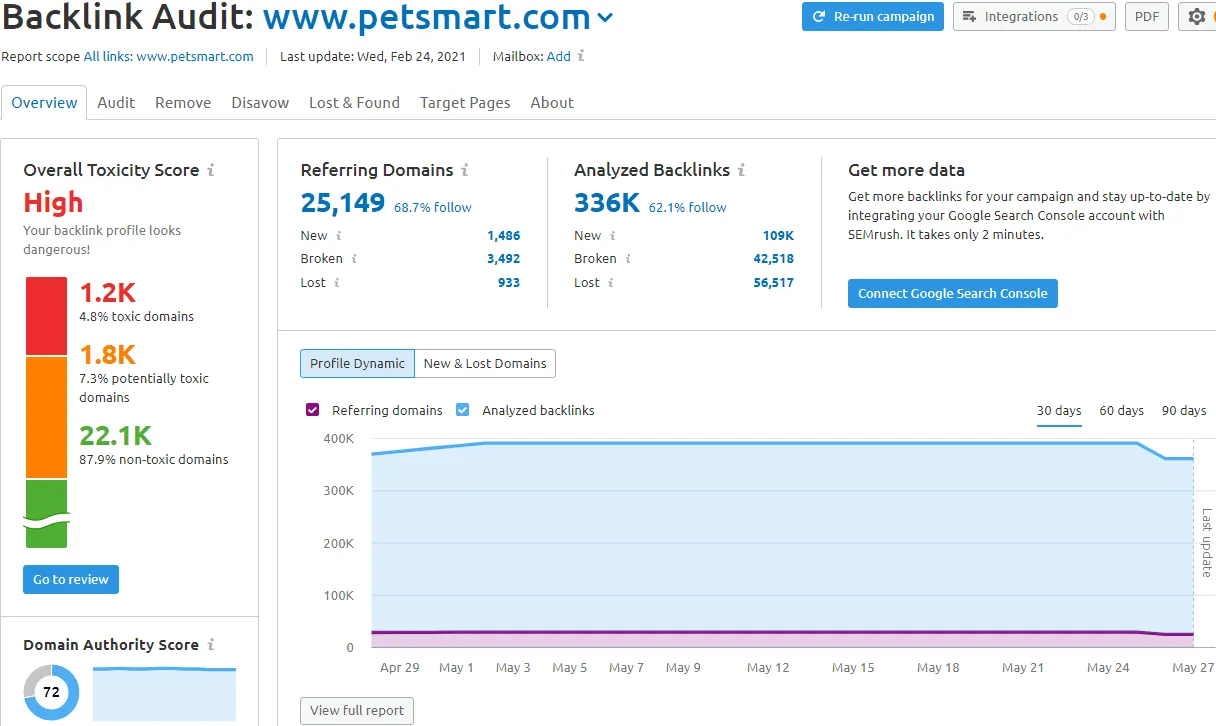Open the Integrations menu button
The width and height of the screenshot is (1216, 726).
pos(1033,17)
